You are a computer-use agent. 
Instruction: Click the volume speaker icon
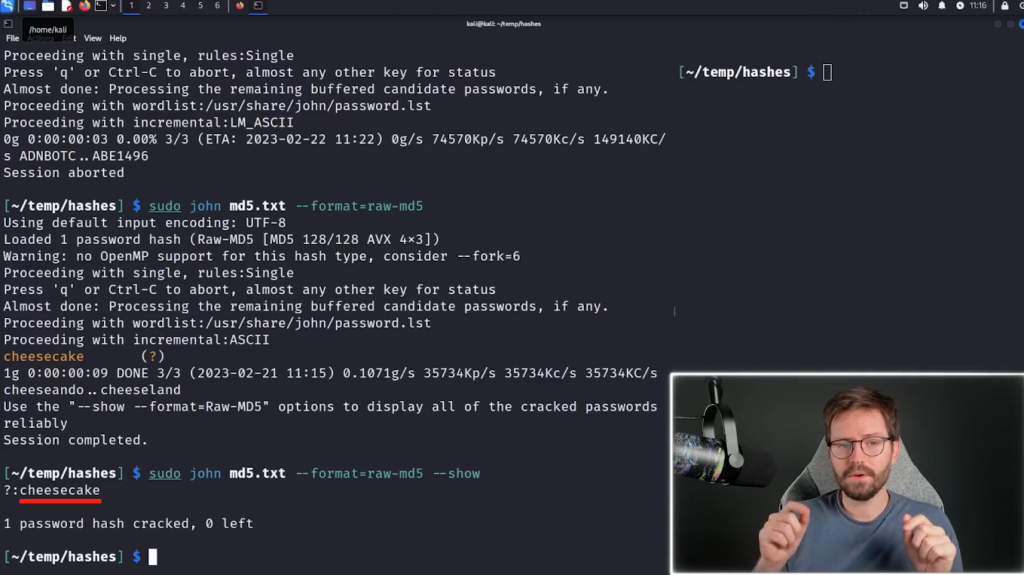click(923, 6)
